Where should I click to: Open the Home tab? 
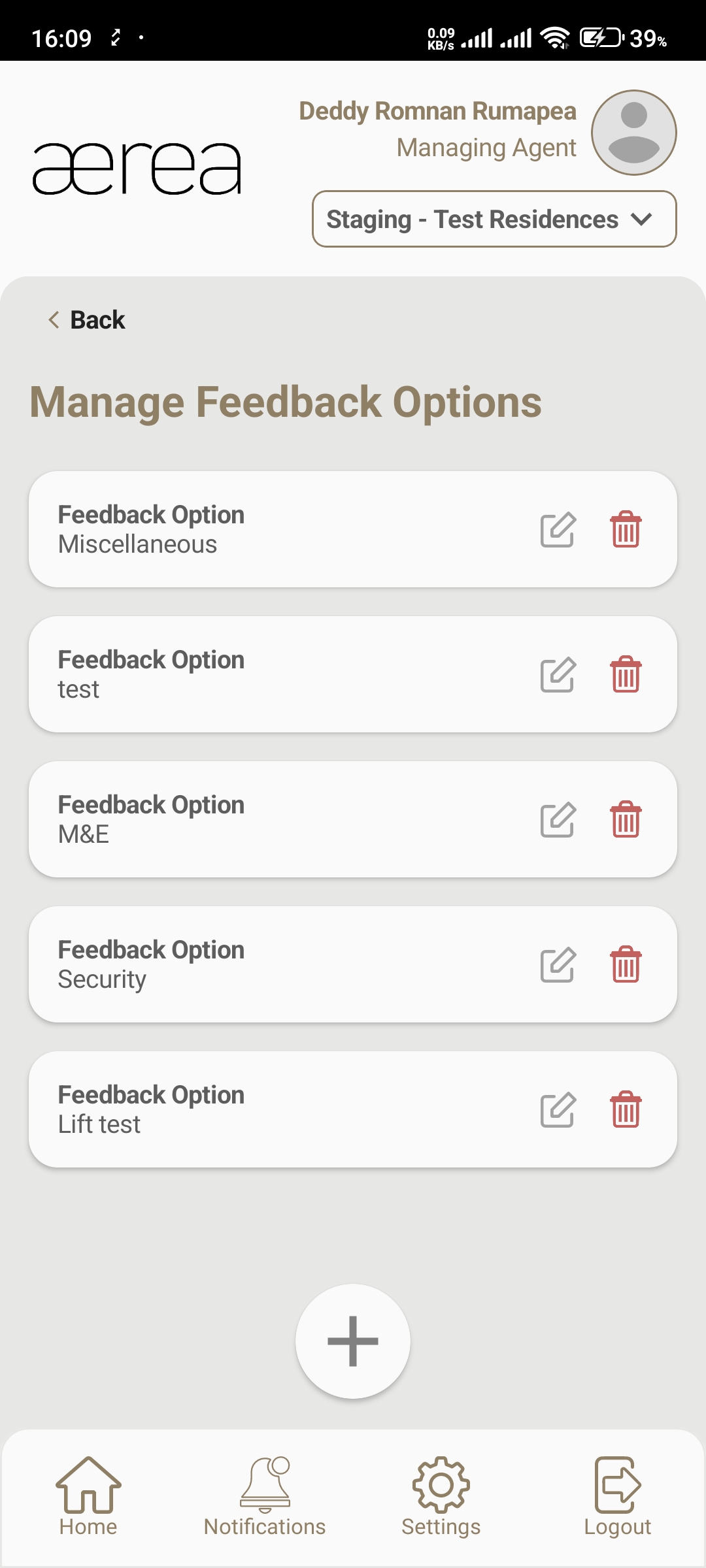coord(88,1496)
